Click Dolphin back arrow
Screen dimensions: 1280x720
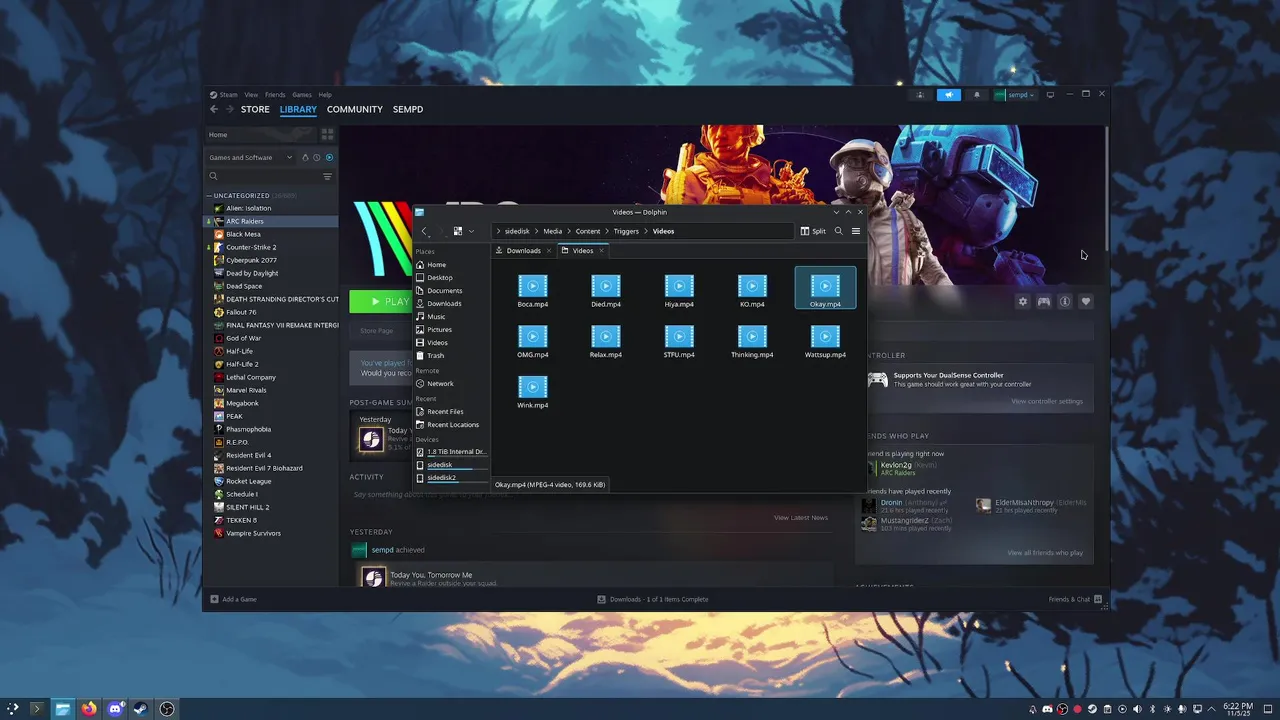[424, 231]
